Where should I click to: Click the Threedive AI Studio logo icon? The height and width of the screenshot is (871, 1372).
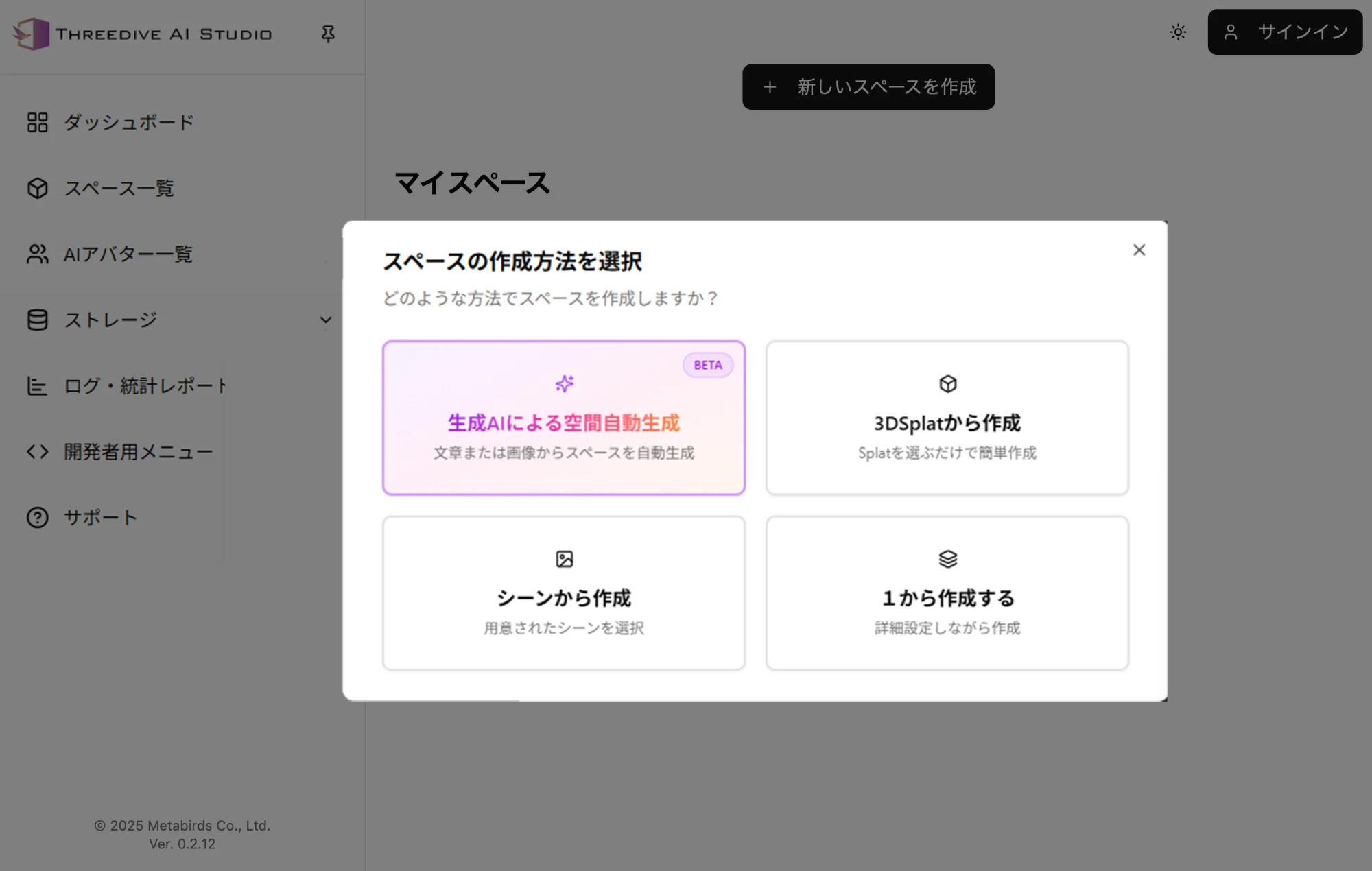31,34
